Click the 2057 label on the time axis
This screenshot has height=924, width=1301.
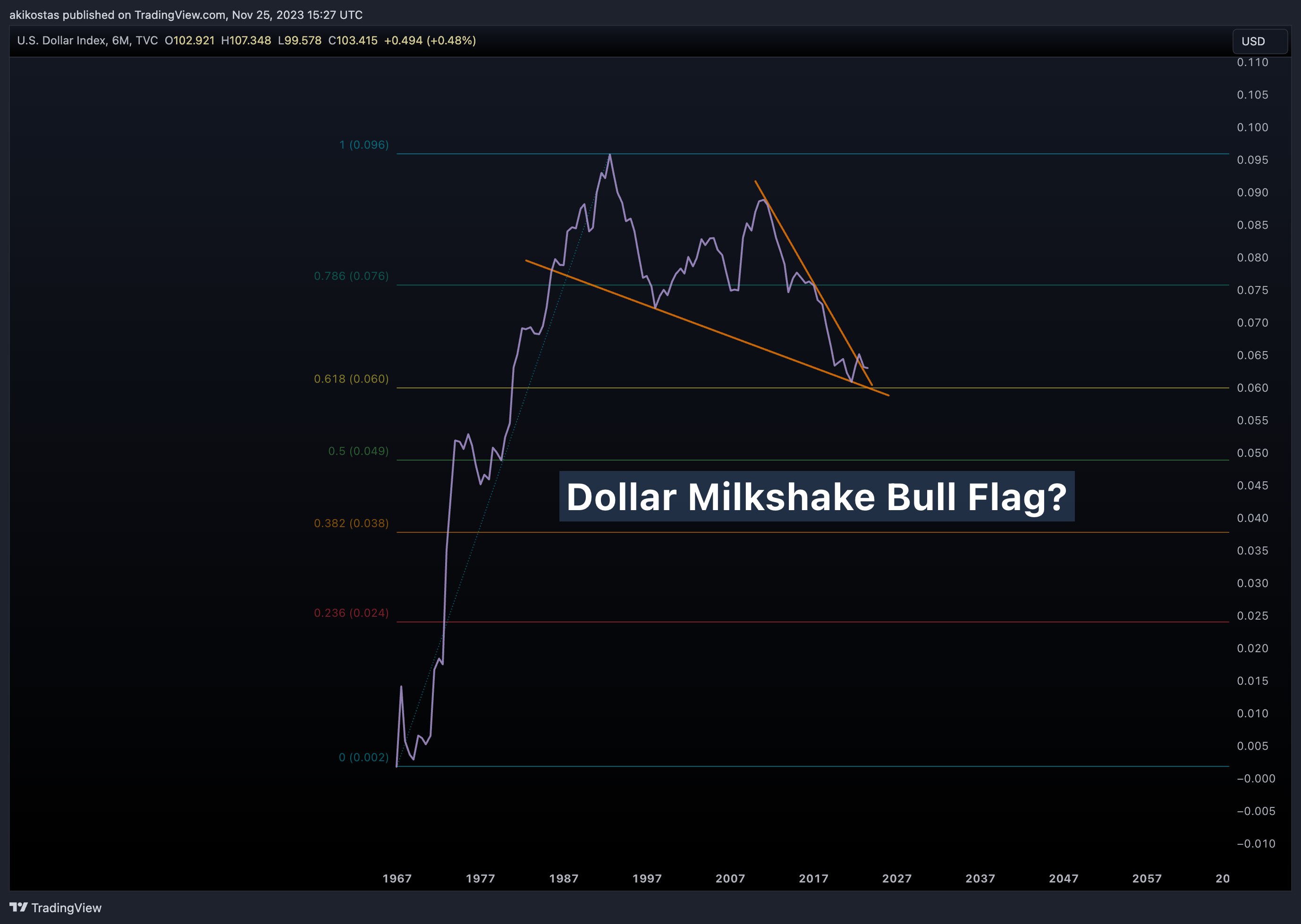click(1147, 879)
